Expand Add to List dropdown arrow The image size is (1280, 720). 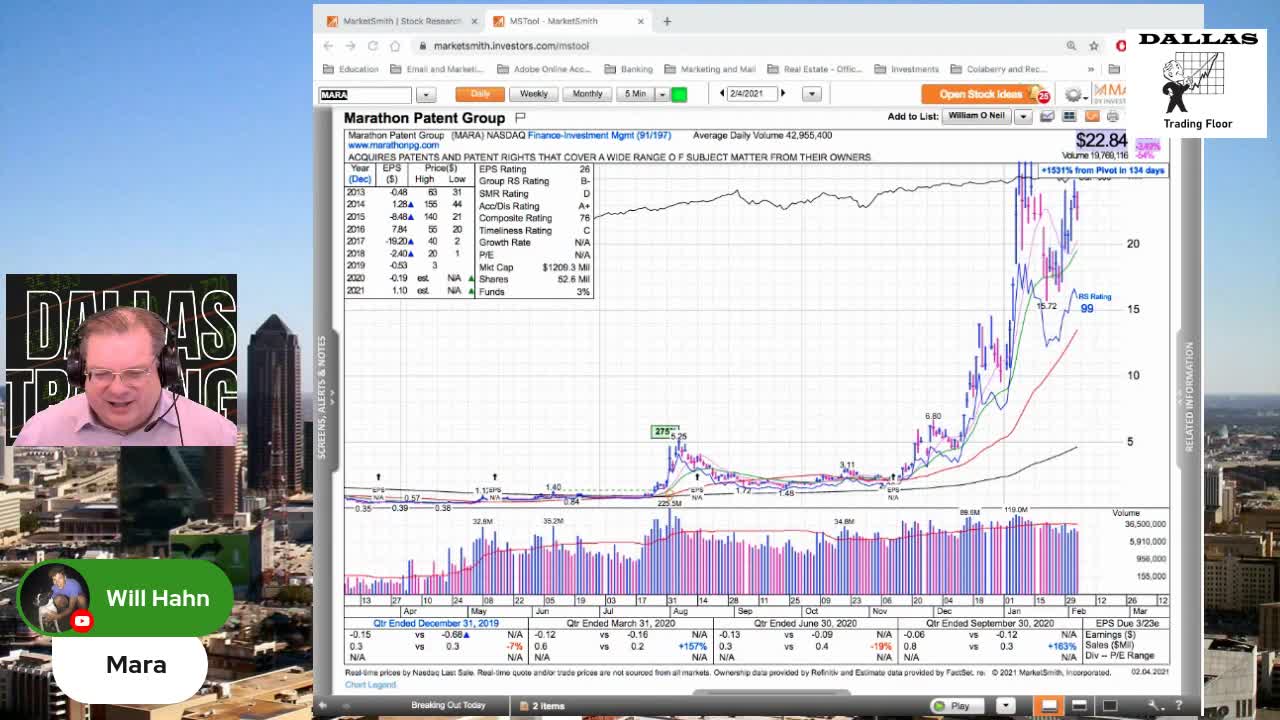[1023, 116]
